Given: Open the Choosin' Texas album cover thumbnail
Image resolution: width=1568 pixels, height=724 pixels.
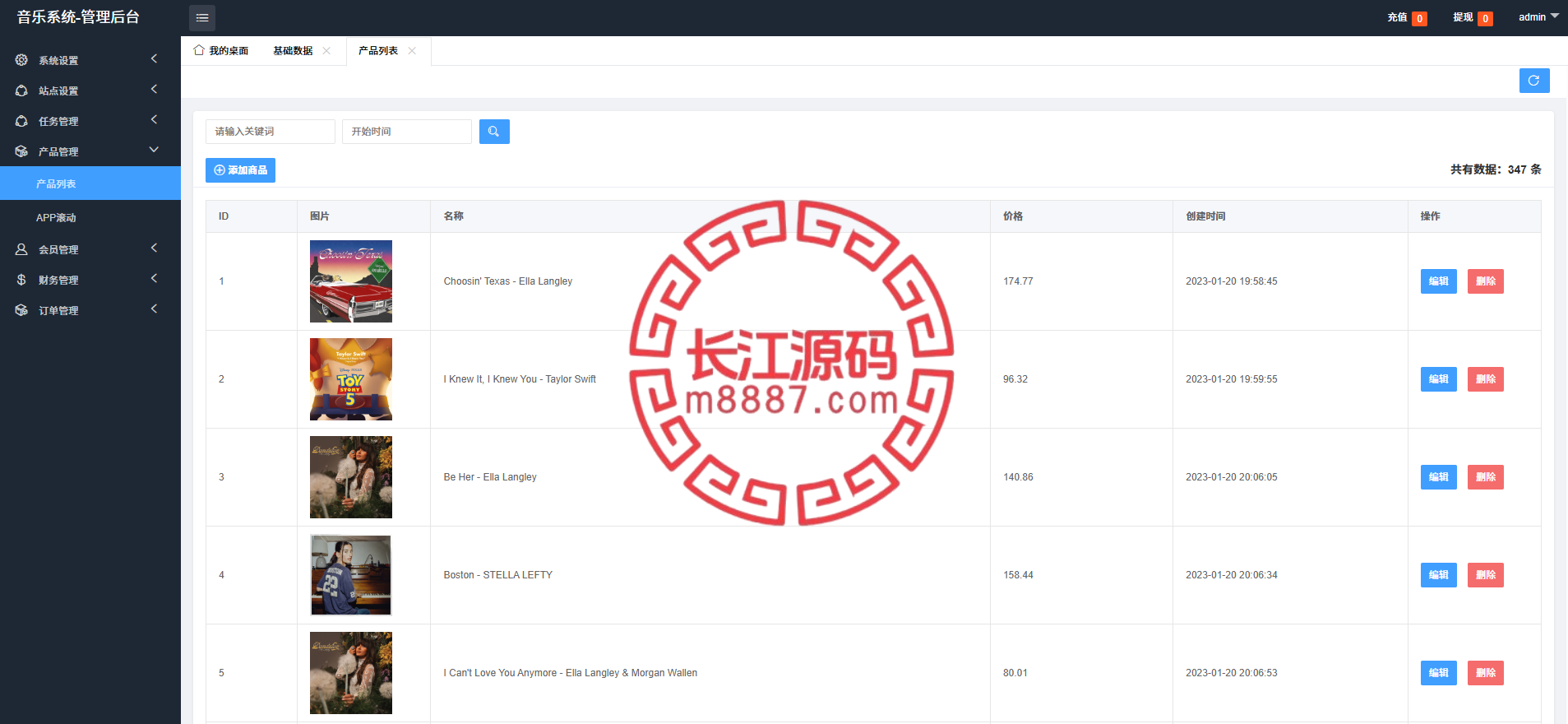Looking at the screenshot, I should (x=351, y=281).
